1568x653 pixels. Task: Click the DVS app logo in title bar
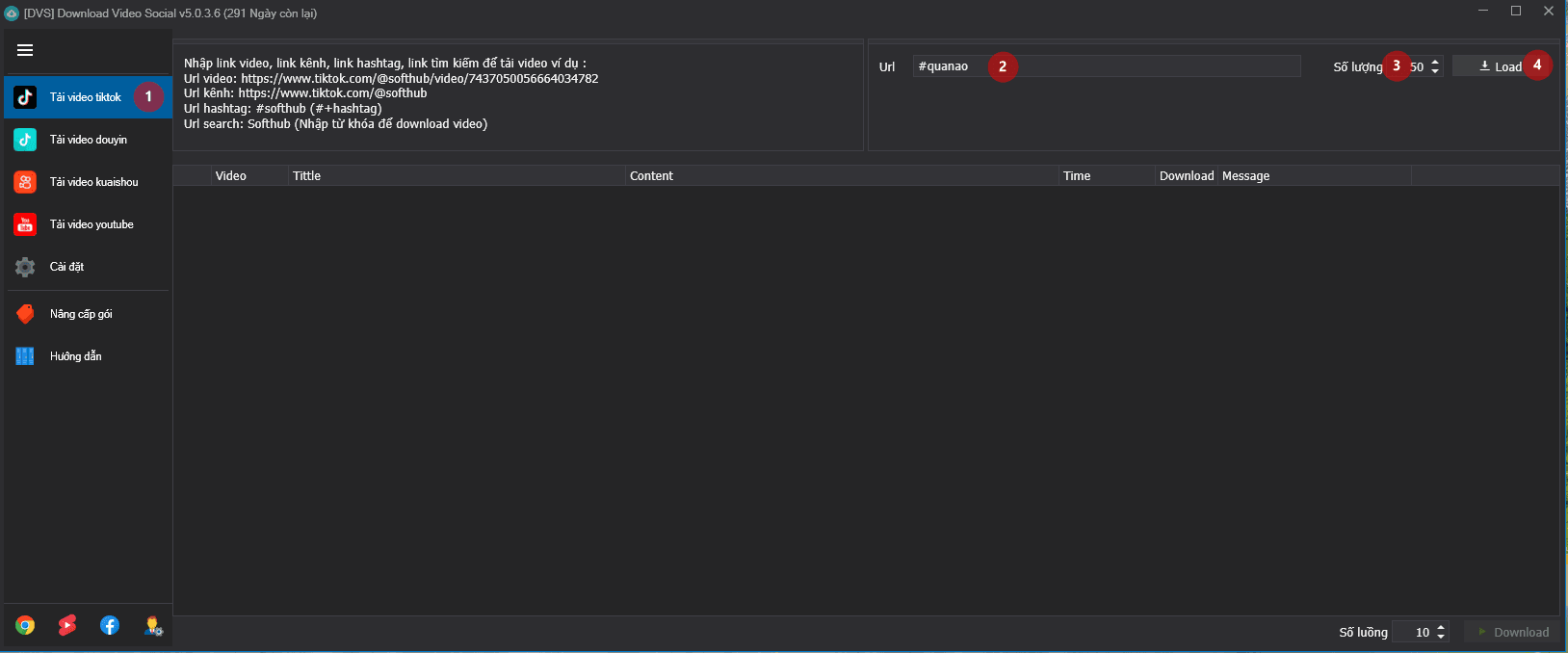tap(12, 13)
